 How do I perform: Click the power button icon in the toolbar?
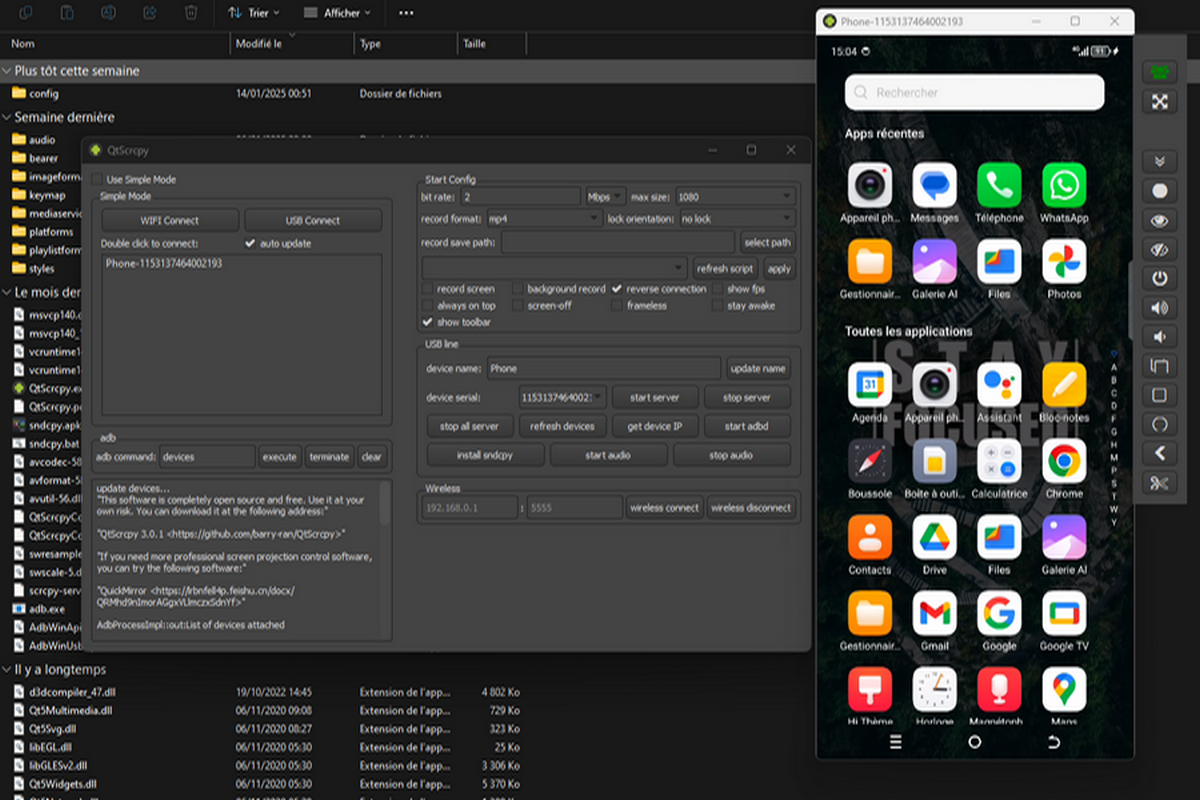[x=1160, y=278]
